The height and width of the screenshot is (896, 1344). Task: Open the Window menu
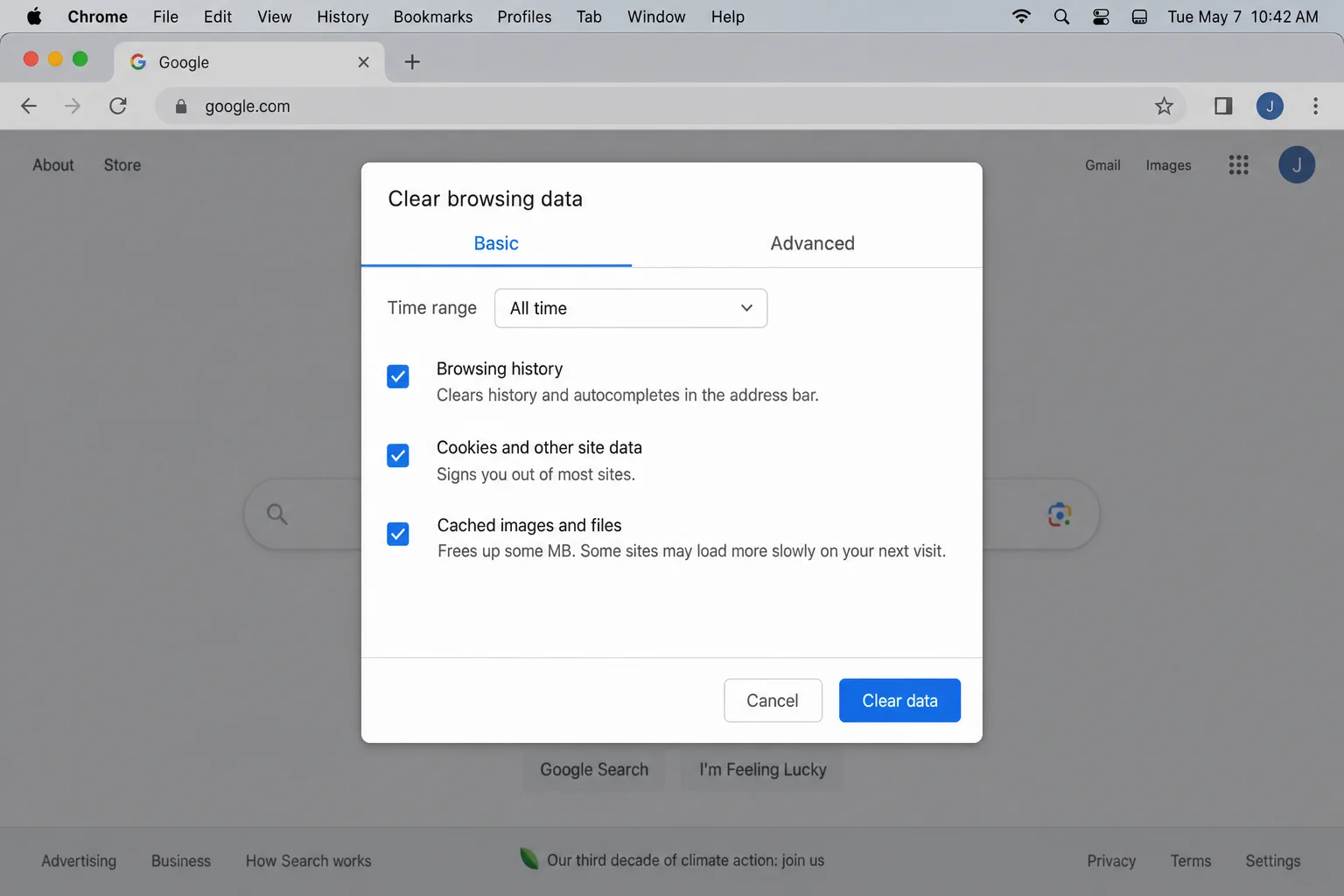click(x=656, y=17)
